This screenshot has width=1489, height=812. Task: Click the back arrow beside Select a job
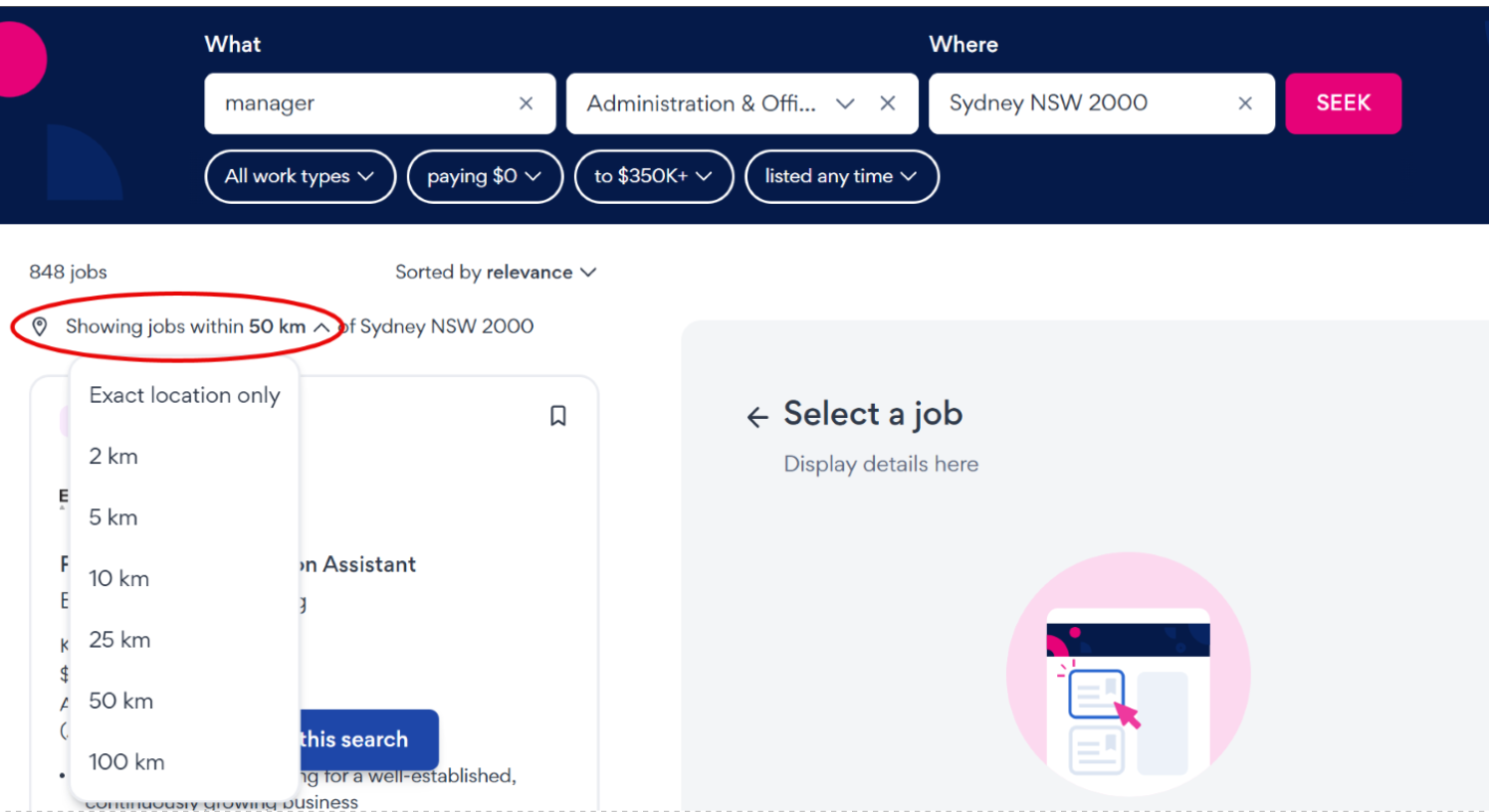757,417
